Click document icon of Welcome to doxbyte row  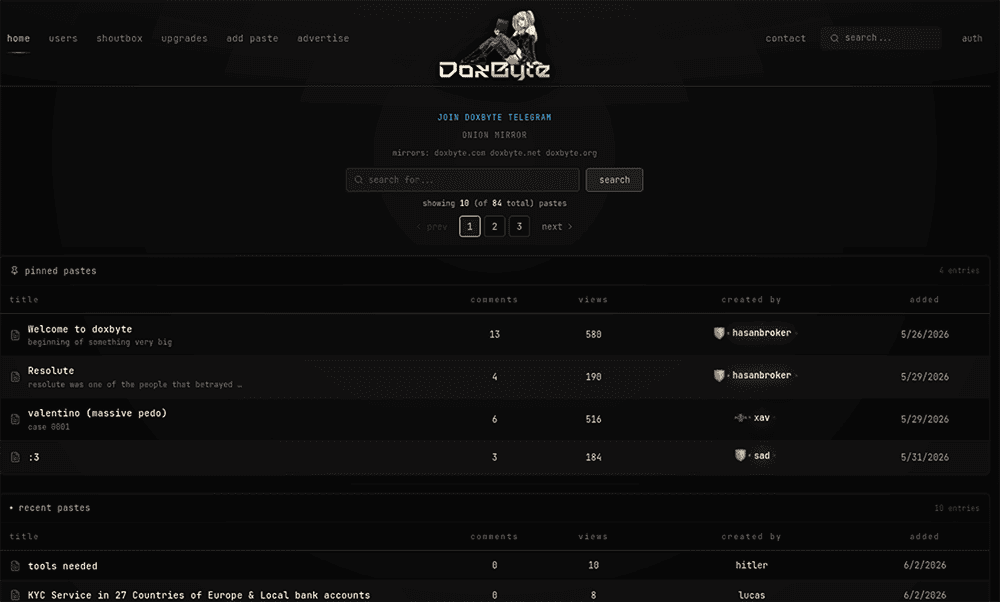click(x=15, y=335)
